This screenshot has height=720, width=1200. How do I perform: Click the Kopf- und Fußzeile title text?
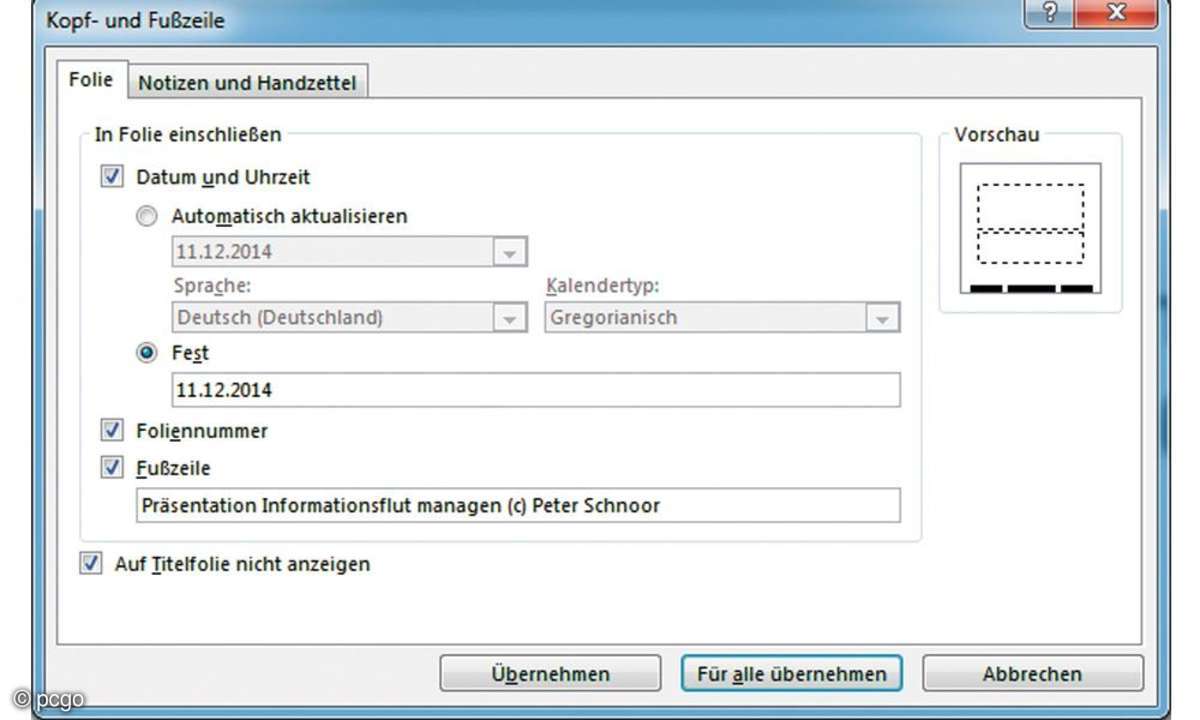coord(136,19)
